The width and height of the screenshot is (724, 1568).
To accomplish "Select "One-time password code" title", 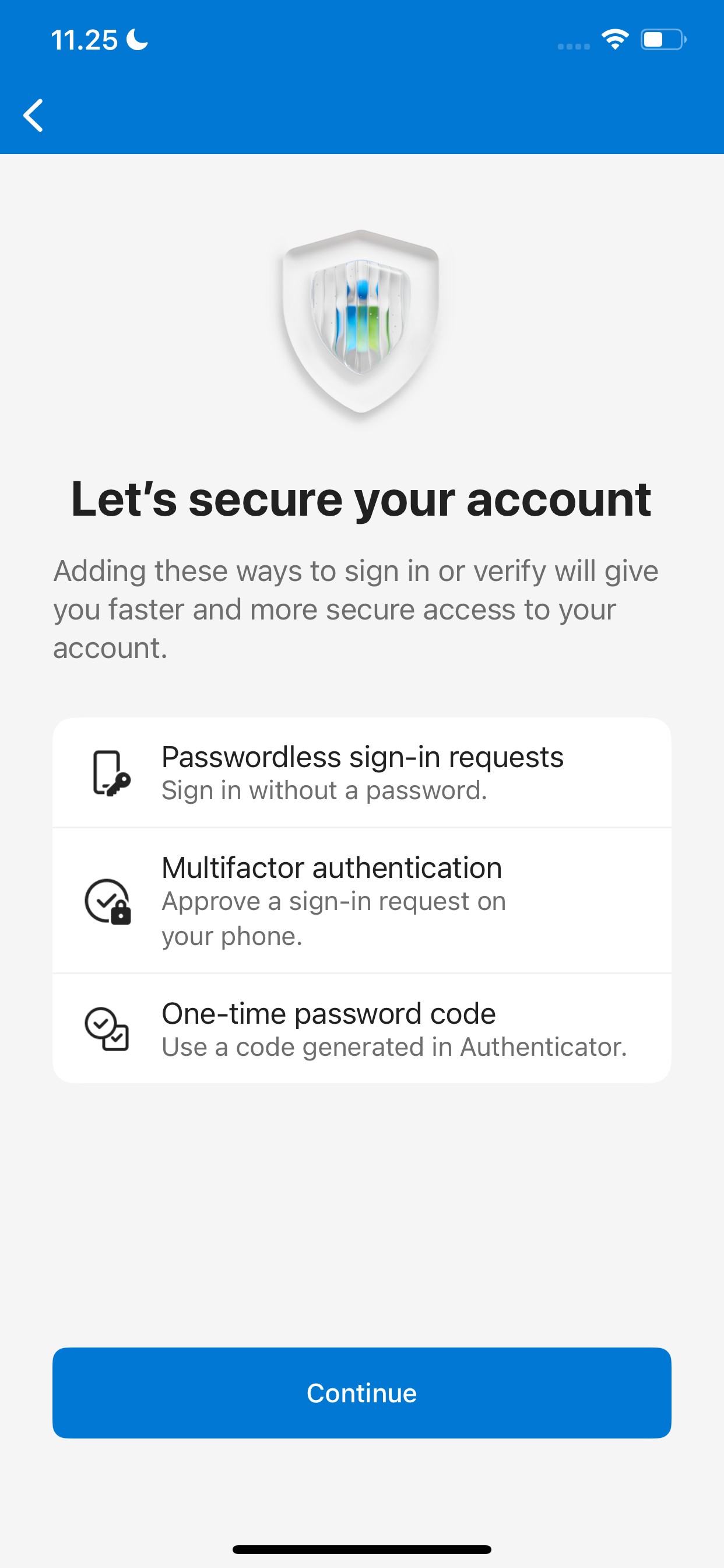I will click(x=329, y=1013).
